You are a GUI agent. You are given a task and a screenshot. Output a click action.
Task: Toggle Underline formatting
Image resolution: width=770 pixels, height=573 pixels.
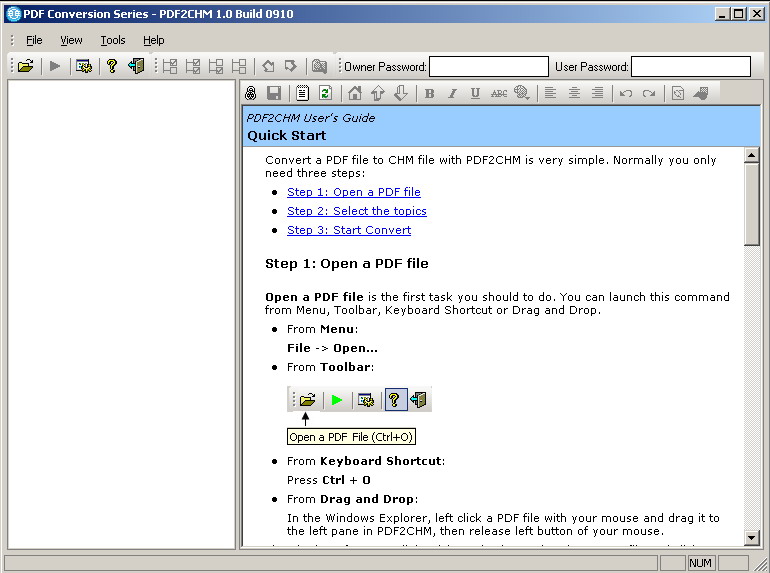tap(475, 93)
